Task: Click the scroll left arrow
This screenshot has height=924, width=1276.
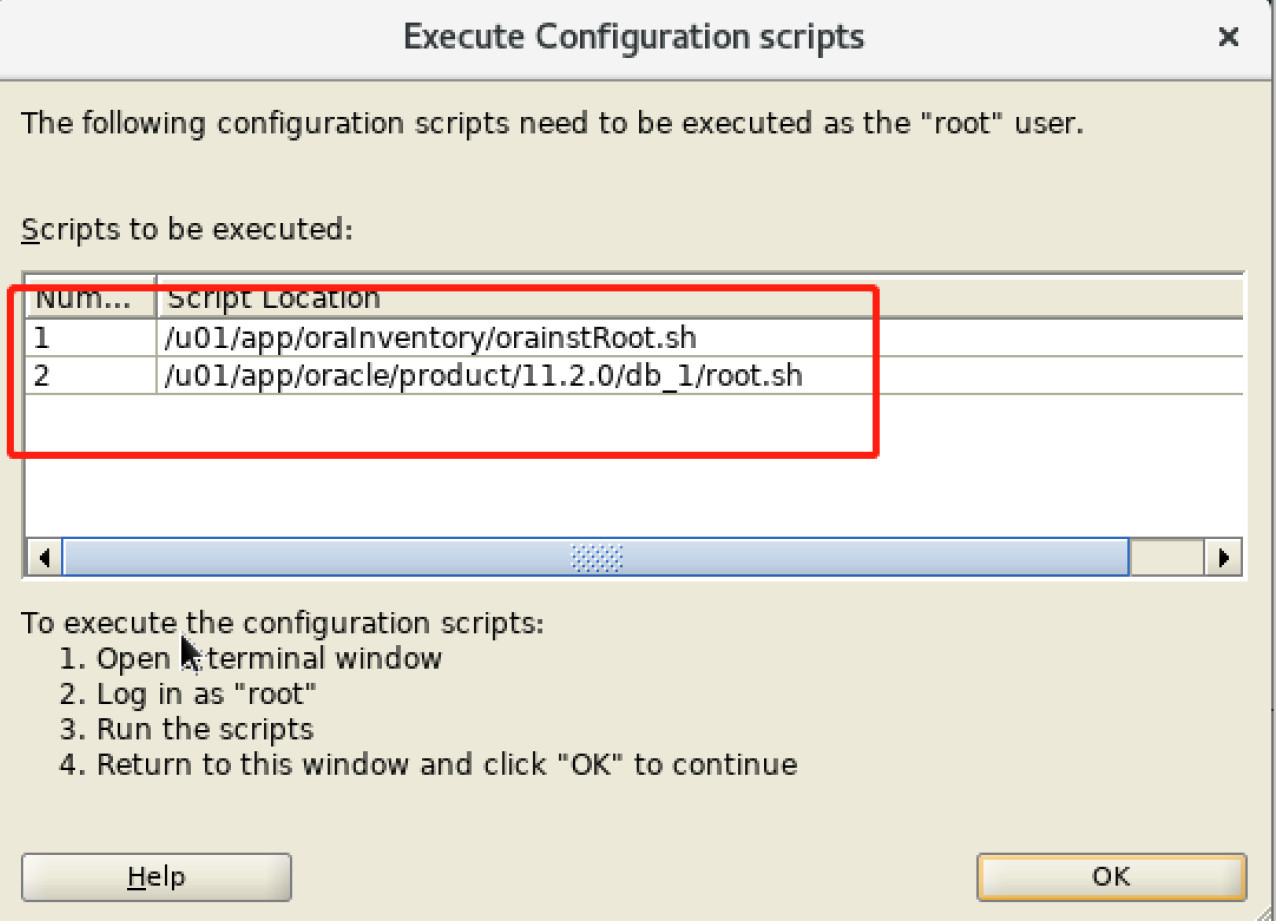Action: 43,557
